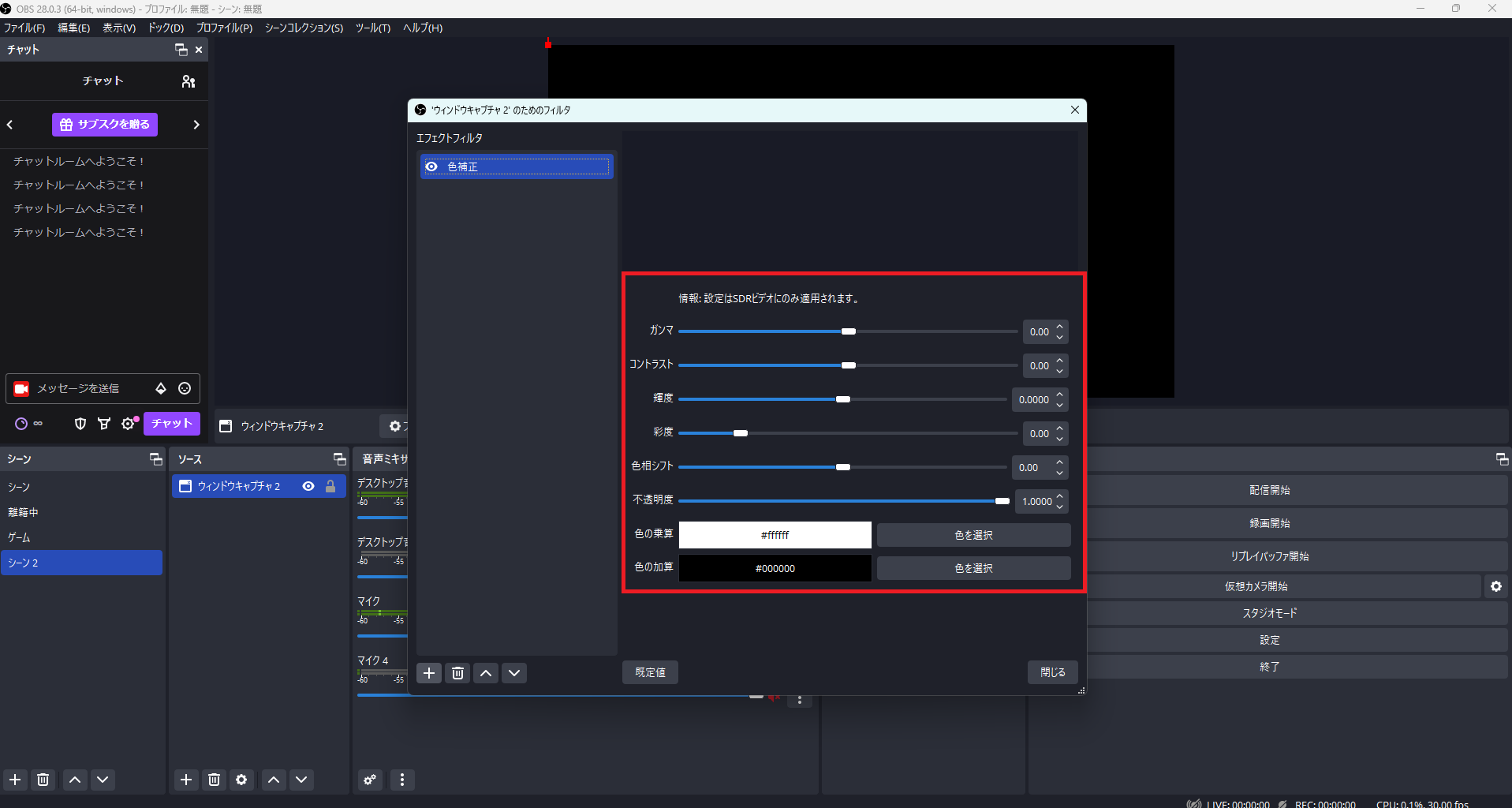Decrease 不透明度 value with down stepper

(x=1059, y=507)
